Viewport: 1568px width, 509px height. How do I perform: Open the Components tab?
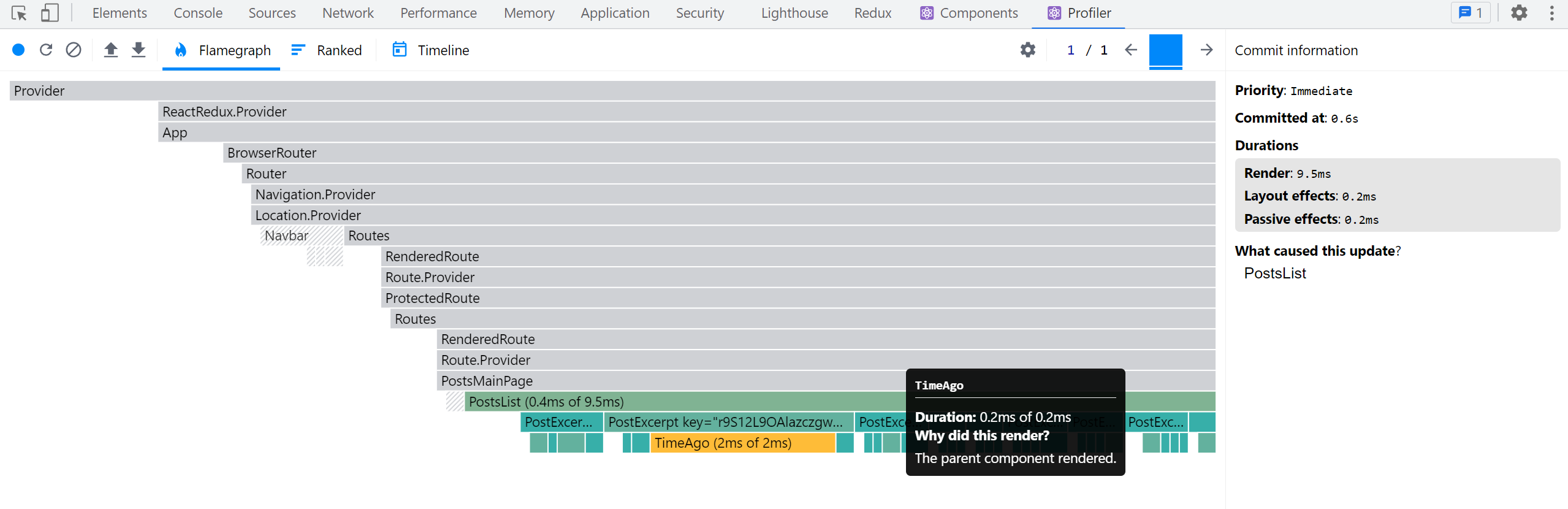(x=969, y=13)
